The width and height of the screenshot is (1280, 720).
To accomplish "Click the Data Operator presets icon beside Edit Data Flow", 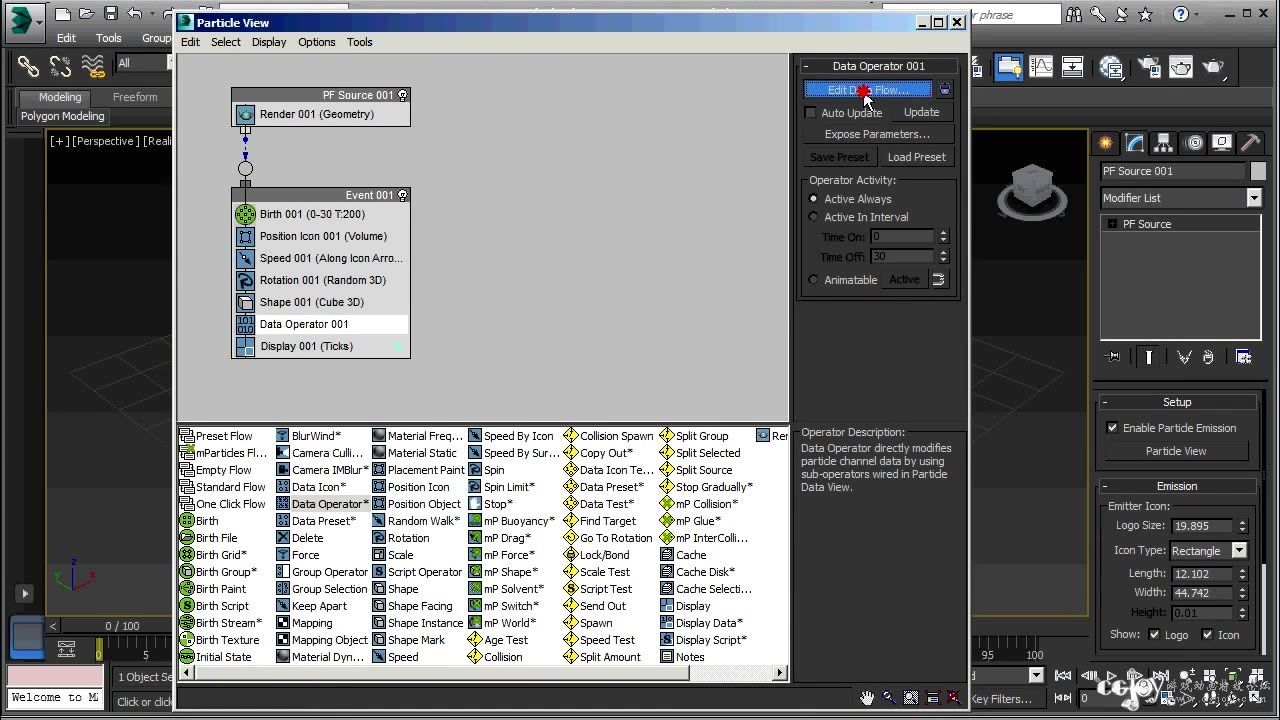I will (945, 89).
